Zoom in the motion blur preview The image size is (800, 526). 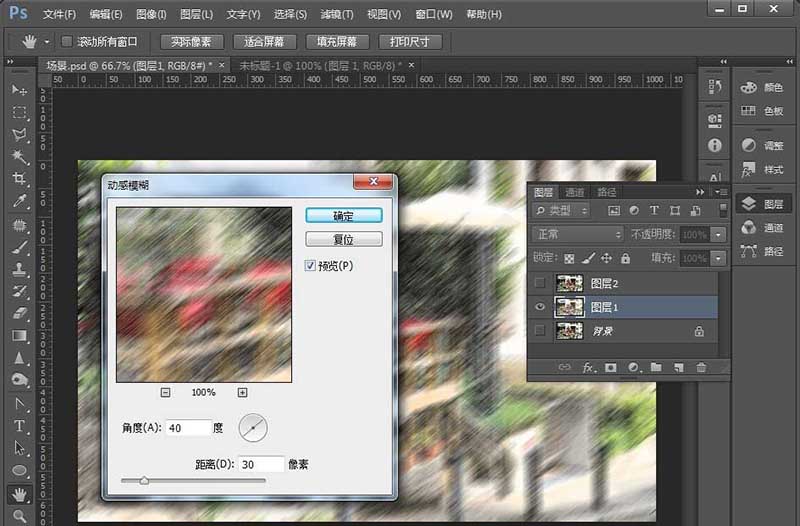(x=242, y=392)
